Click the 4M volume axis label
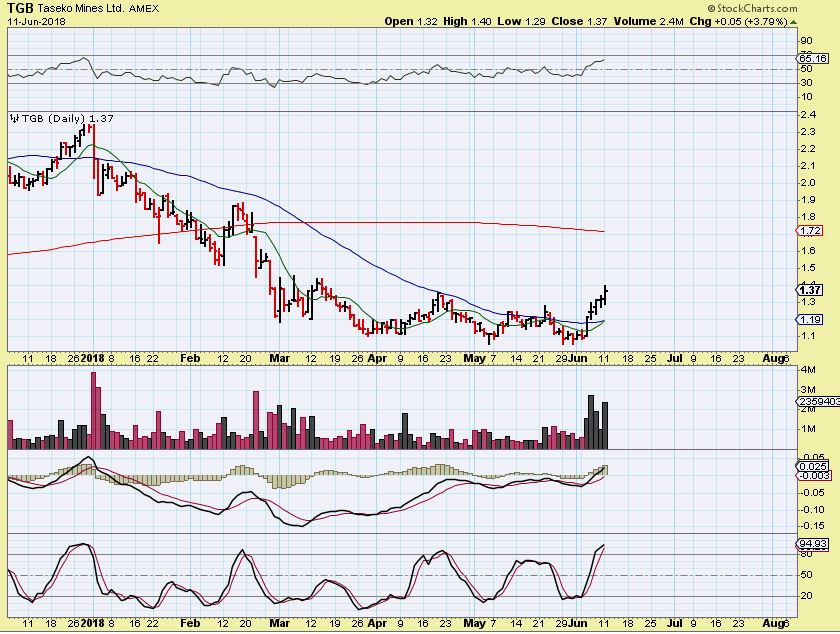This screenshot has width=840, height=634. (808, 370)
